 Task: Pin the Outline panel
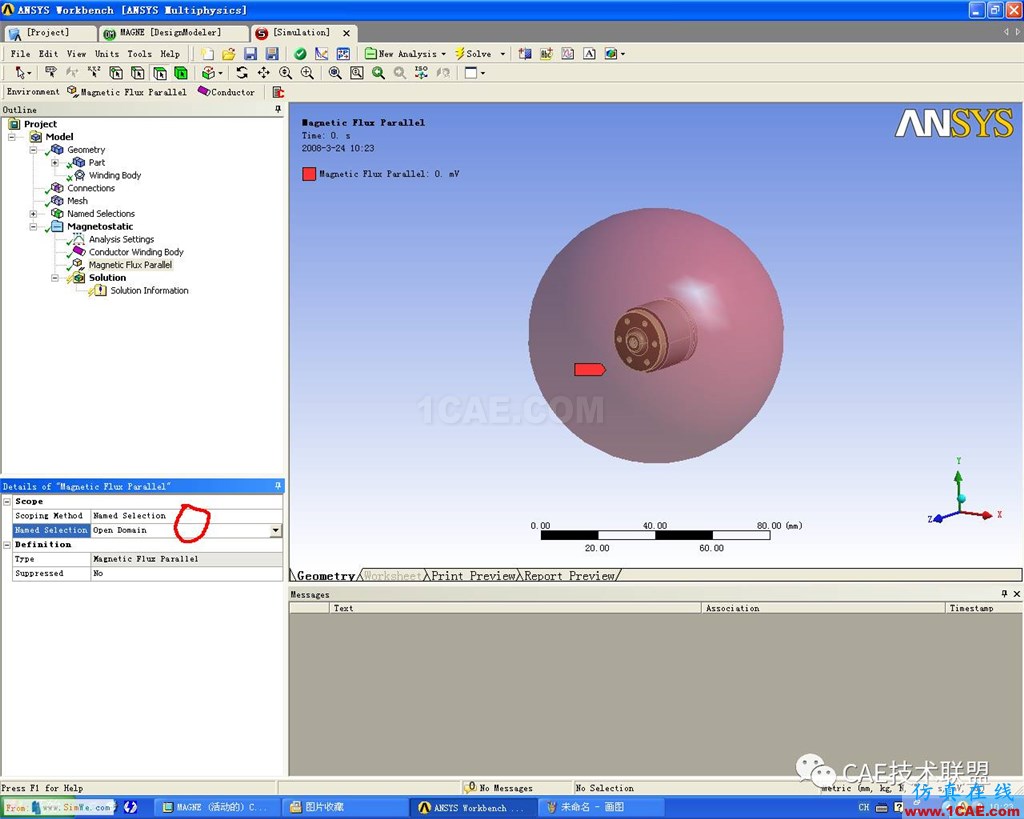click(278, 109)
